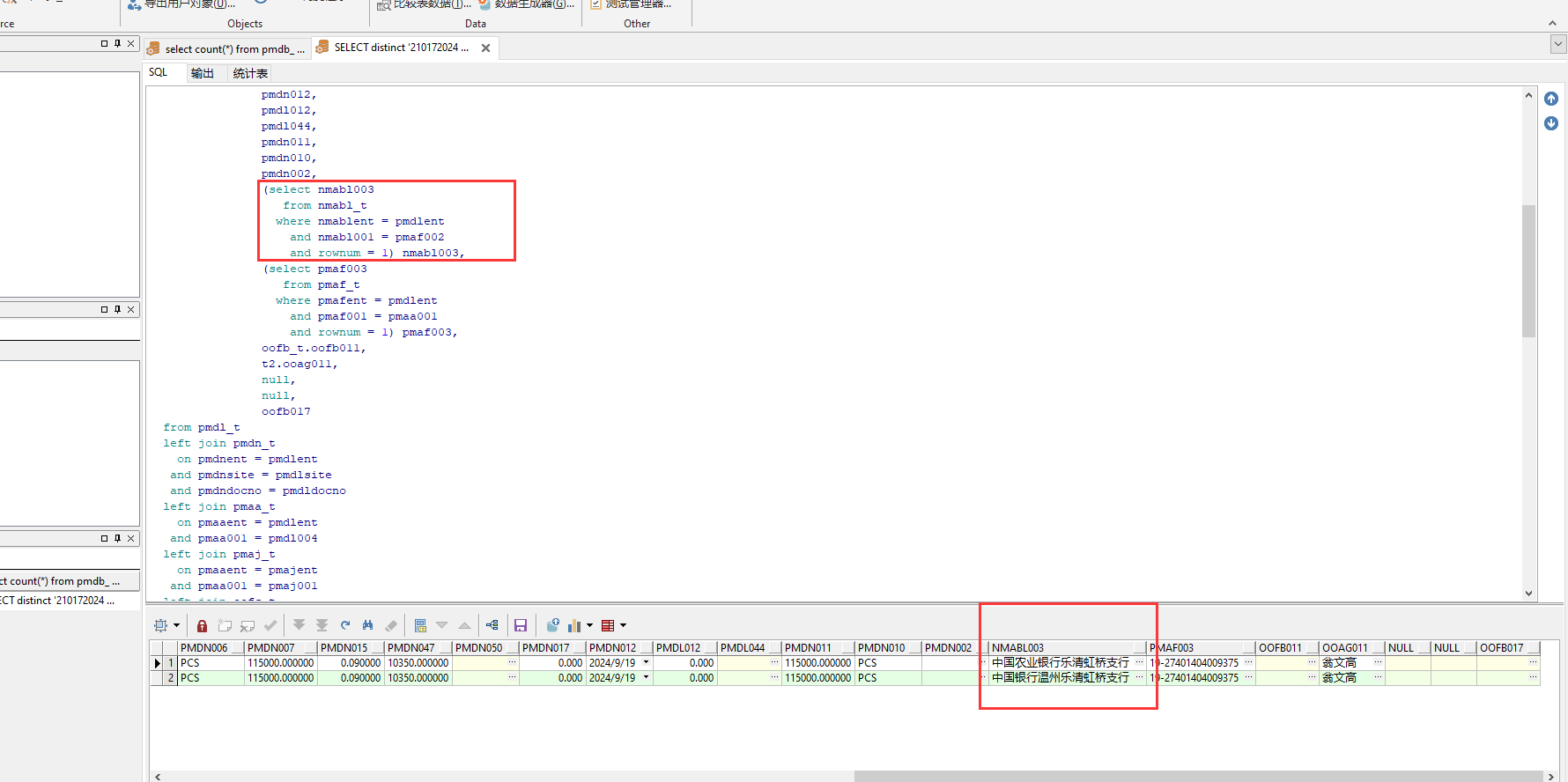Click the red lock edit-data icon
The image size is (1568, 782).
tap(202, 625)
